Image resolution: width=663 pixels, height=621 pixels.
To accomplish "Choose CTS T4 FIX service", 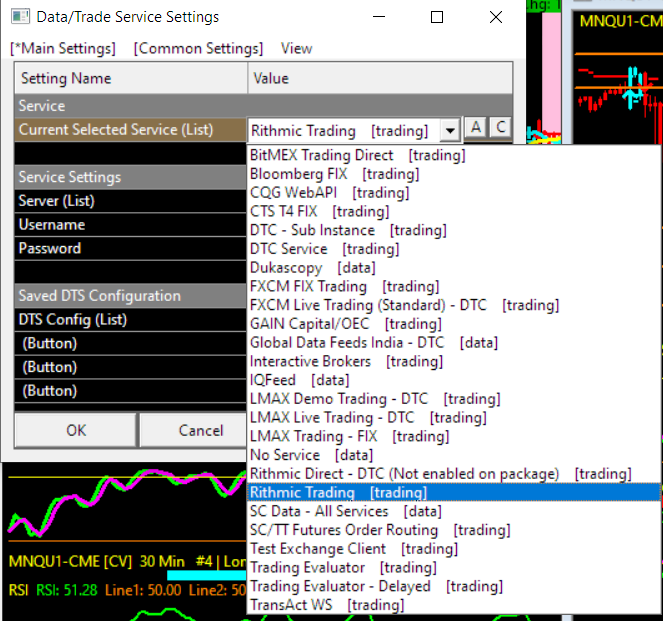I will pyautogui.click(x=453, y=211).
